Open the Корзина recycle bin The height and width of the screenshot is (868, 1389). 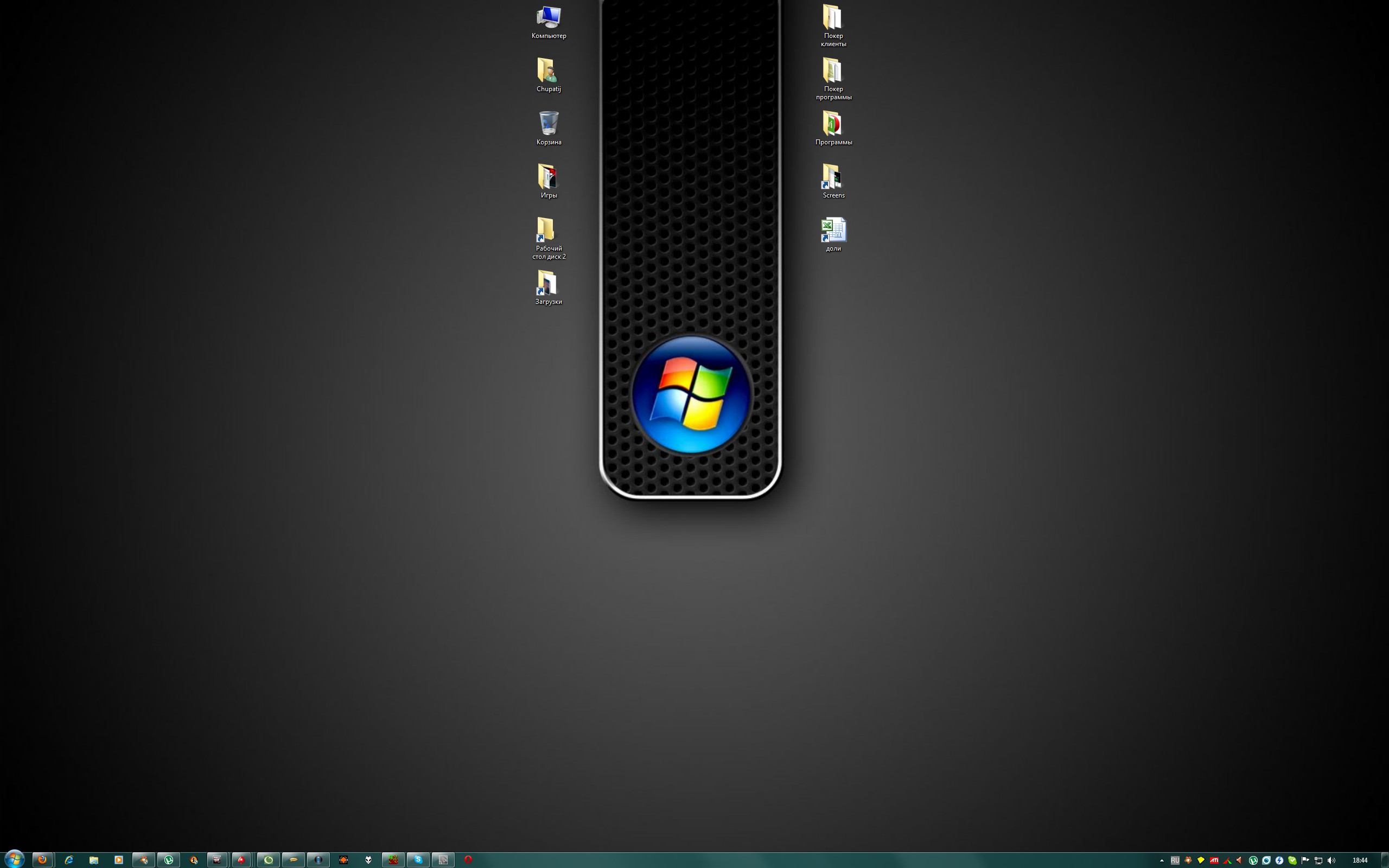pyautogui.click(x=549, y=129)
